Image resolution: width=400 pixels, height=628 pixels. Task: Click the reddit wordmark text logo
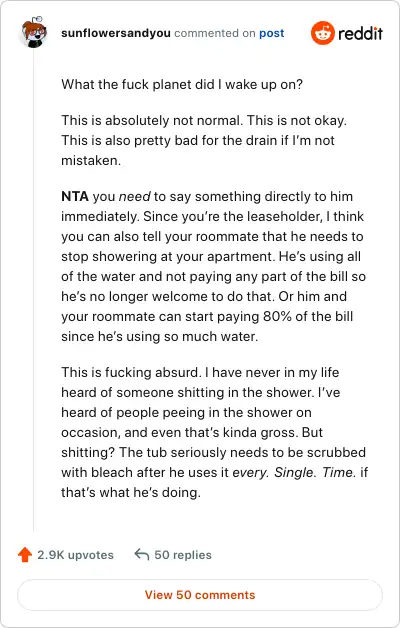click(x=360, y=33)
